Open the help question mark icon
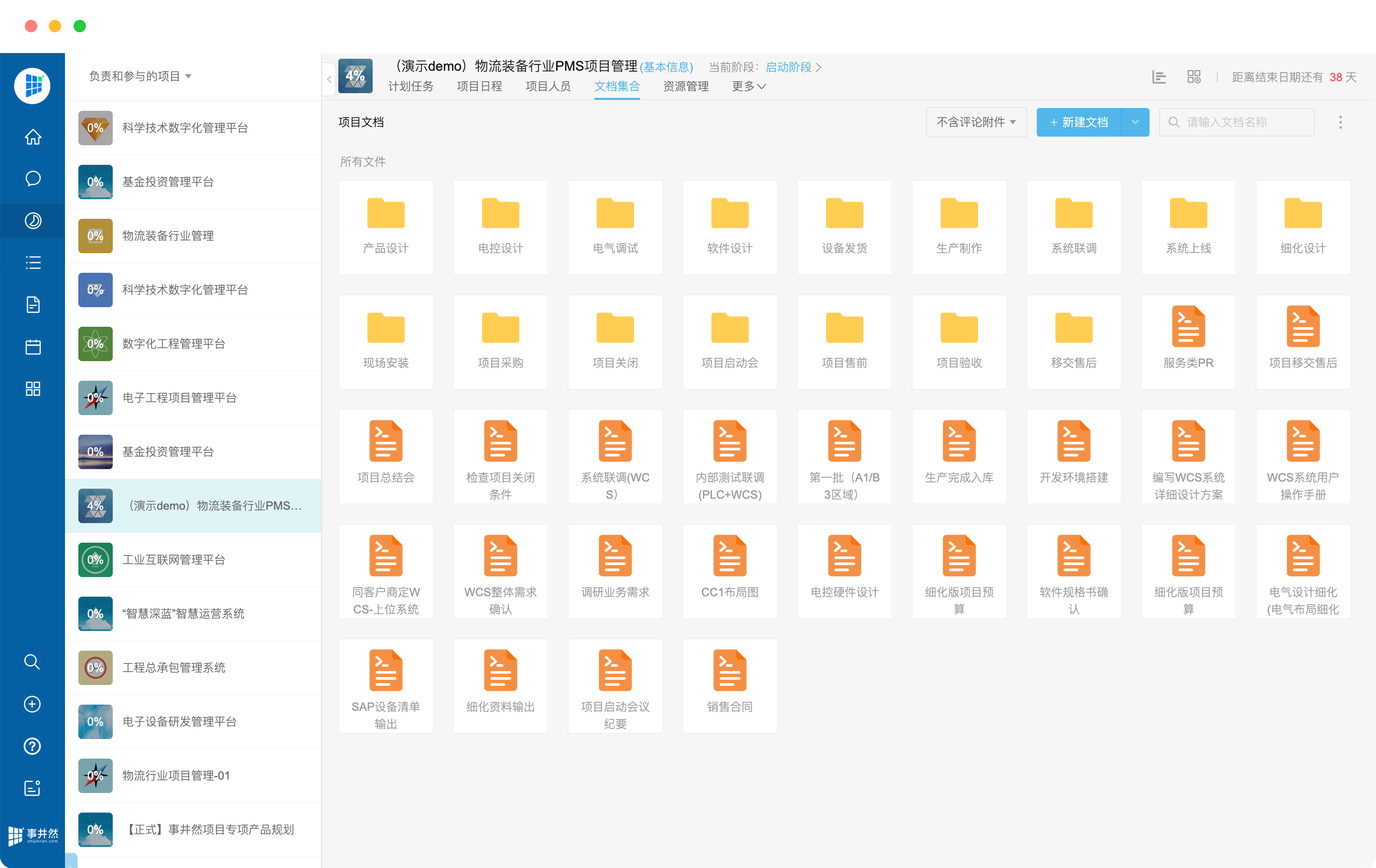The height and width of the screenshot is (868, 1376). click(x=32, y=746)
